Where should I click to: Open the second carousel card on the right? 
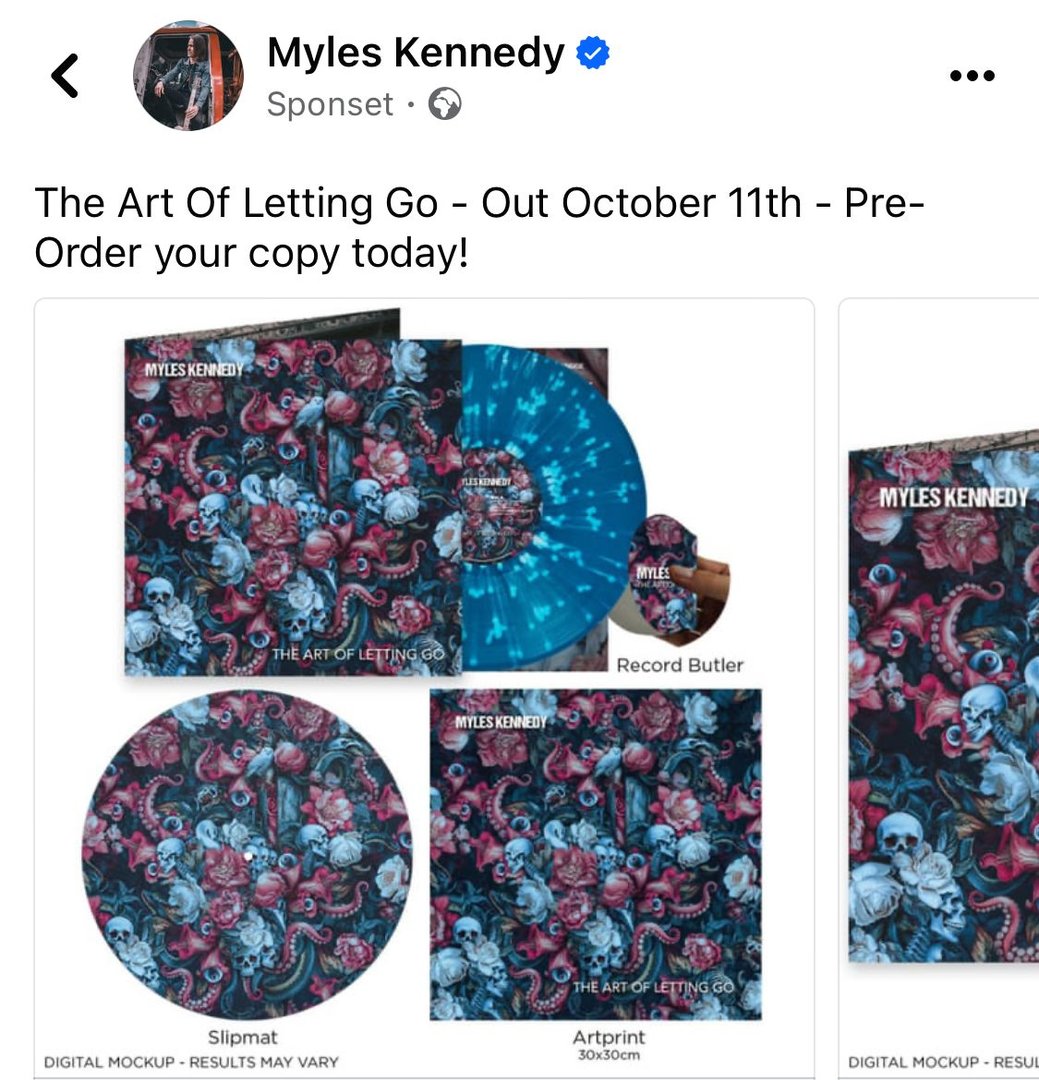coord(938,689)
